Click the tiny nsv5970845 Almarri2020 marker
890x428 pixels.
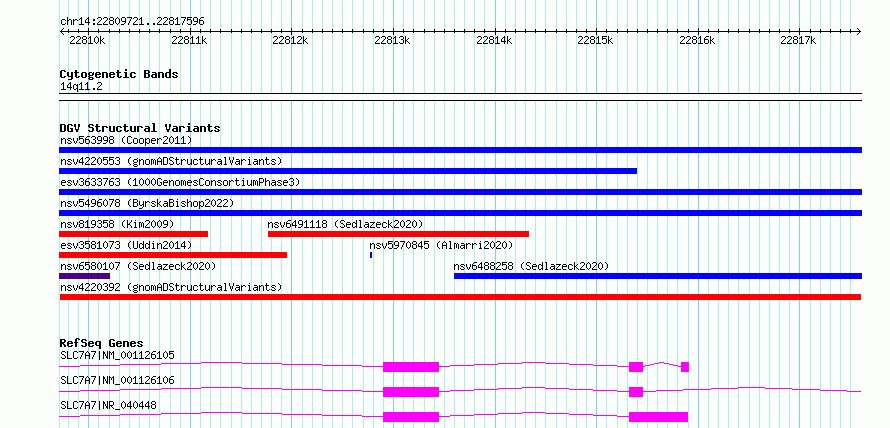[371, 255]
